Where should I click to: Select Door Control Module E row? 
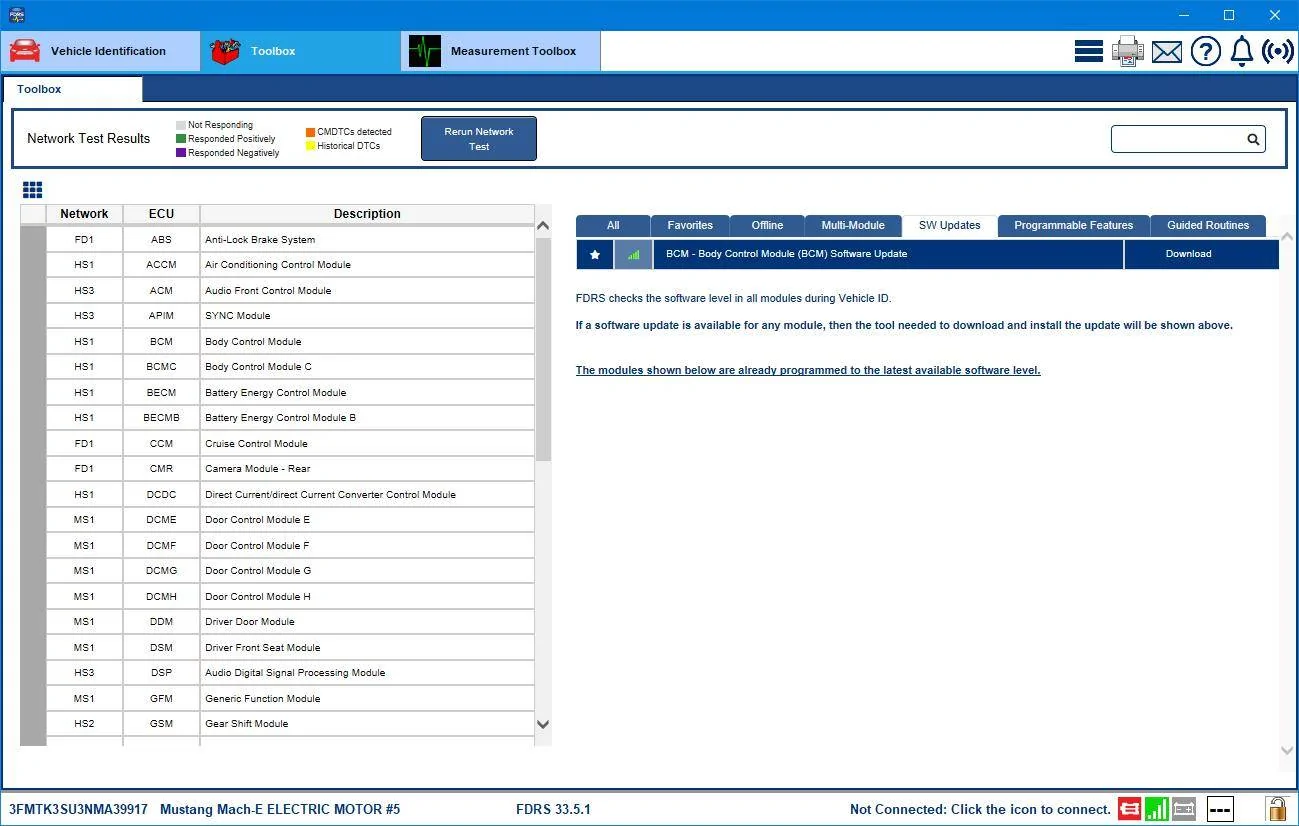pos(290,520)
